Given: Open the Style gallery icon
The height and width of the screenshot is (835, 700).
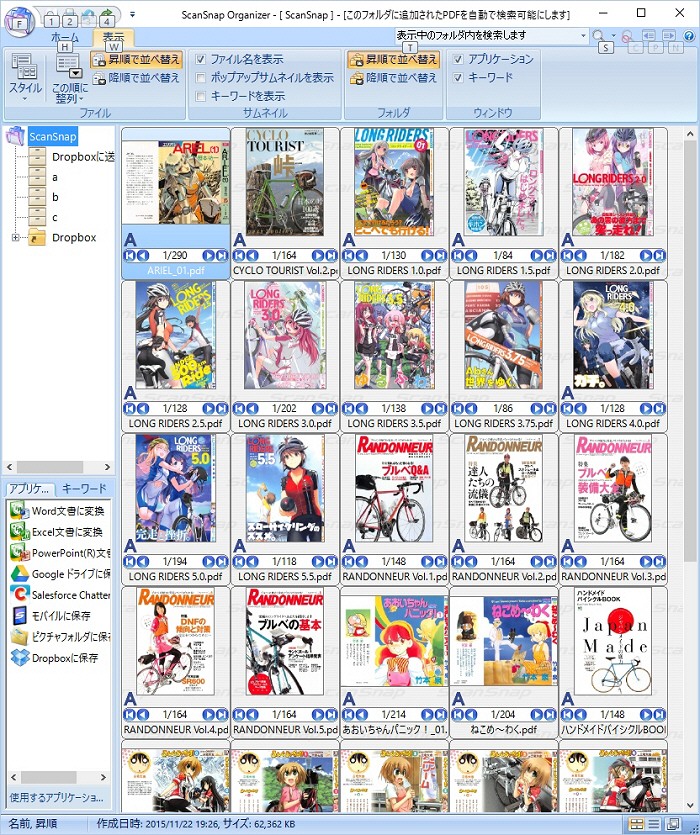Looking at the screenshot, I should pyautogui.click(x=24, y=67).
